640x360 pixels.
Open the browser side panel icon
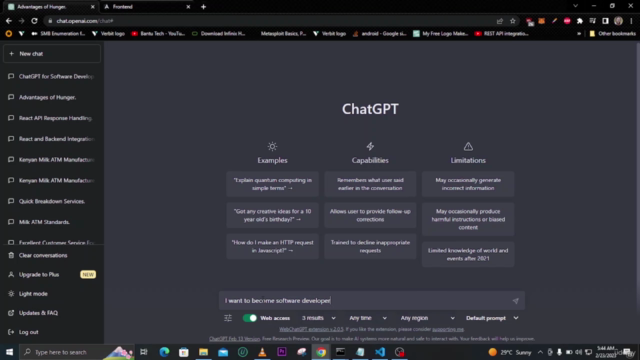pos(605,21)
